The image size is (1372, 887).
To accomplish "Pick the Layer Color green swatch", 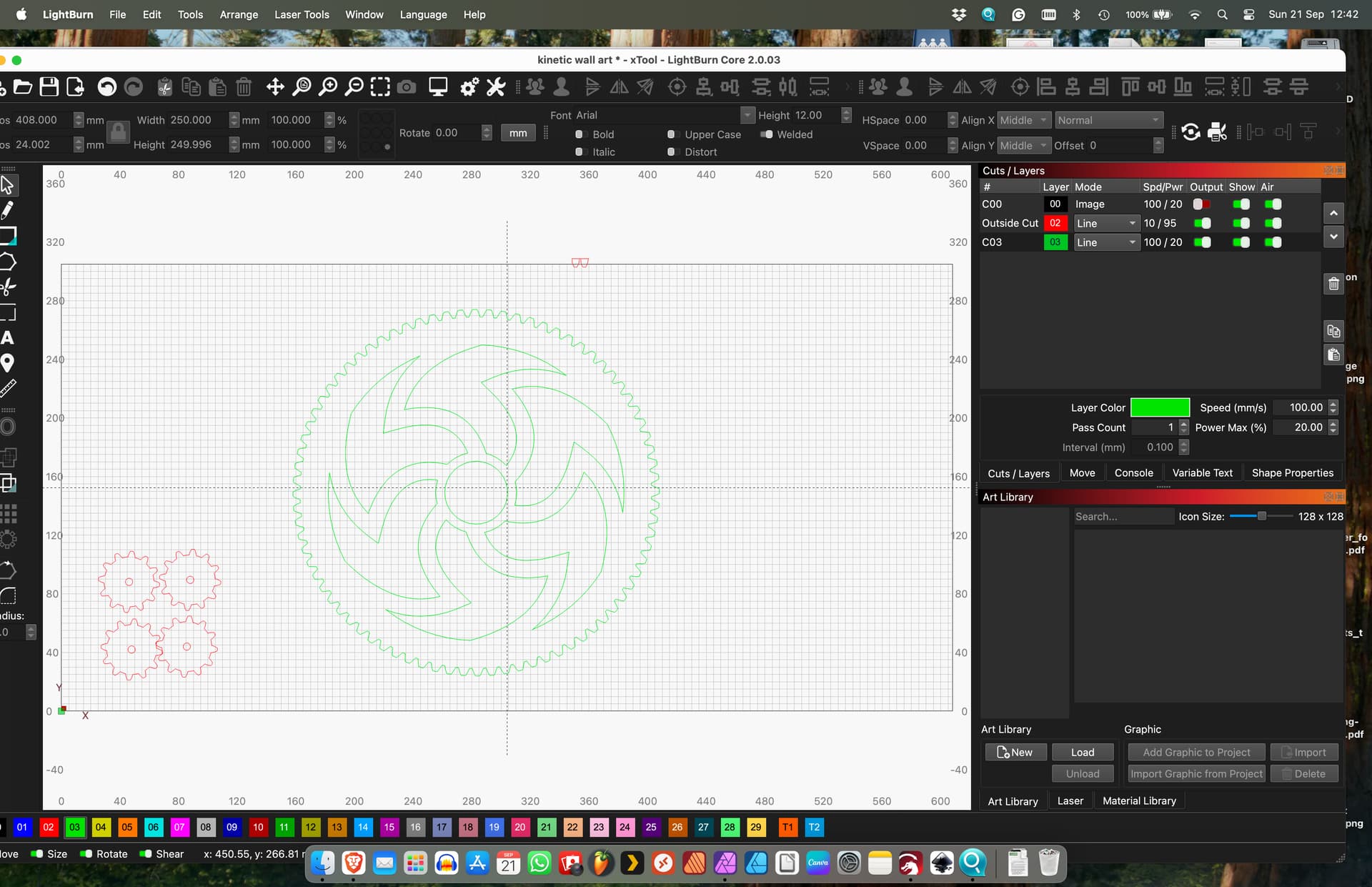I will coord(1160,407).
